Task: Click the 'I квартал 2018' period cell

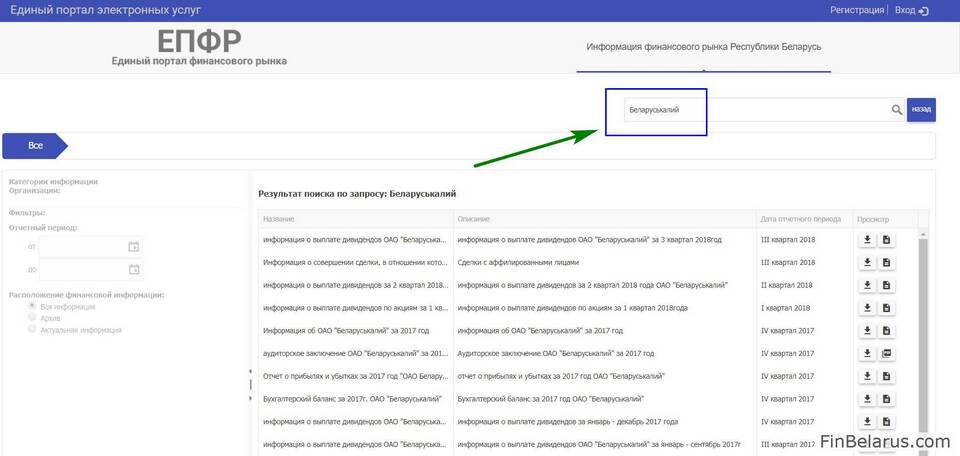Action: (785, 308)
